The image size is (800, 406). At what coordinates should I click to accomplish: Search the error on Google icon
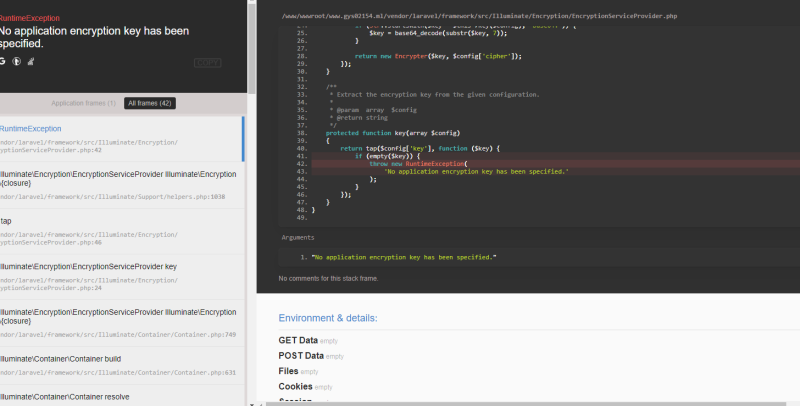pos(2,61)
